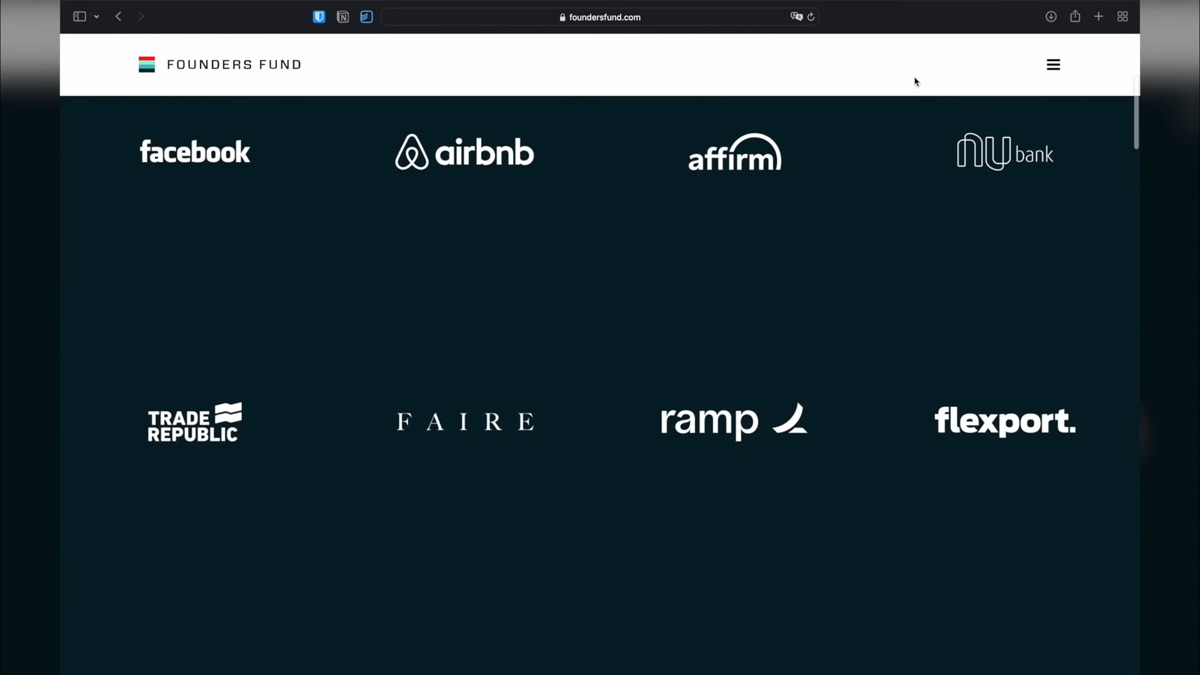Screen dimensions: 1200x675
Task: Go to Founders Fund home link
Action: [x=234, y=65]
